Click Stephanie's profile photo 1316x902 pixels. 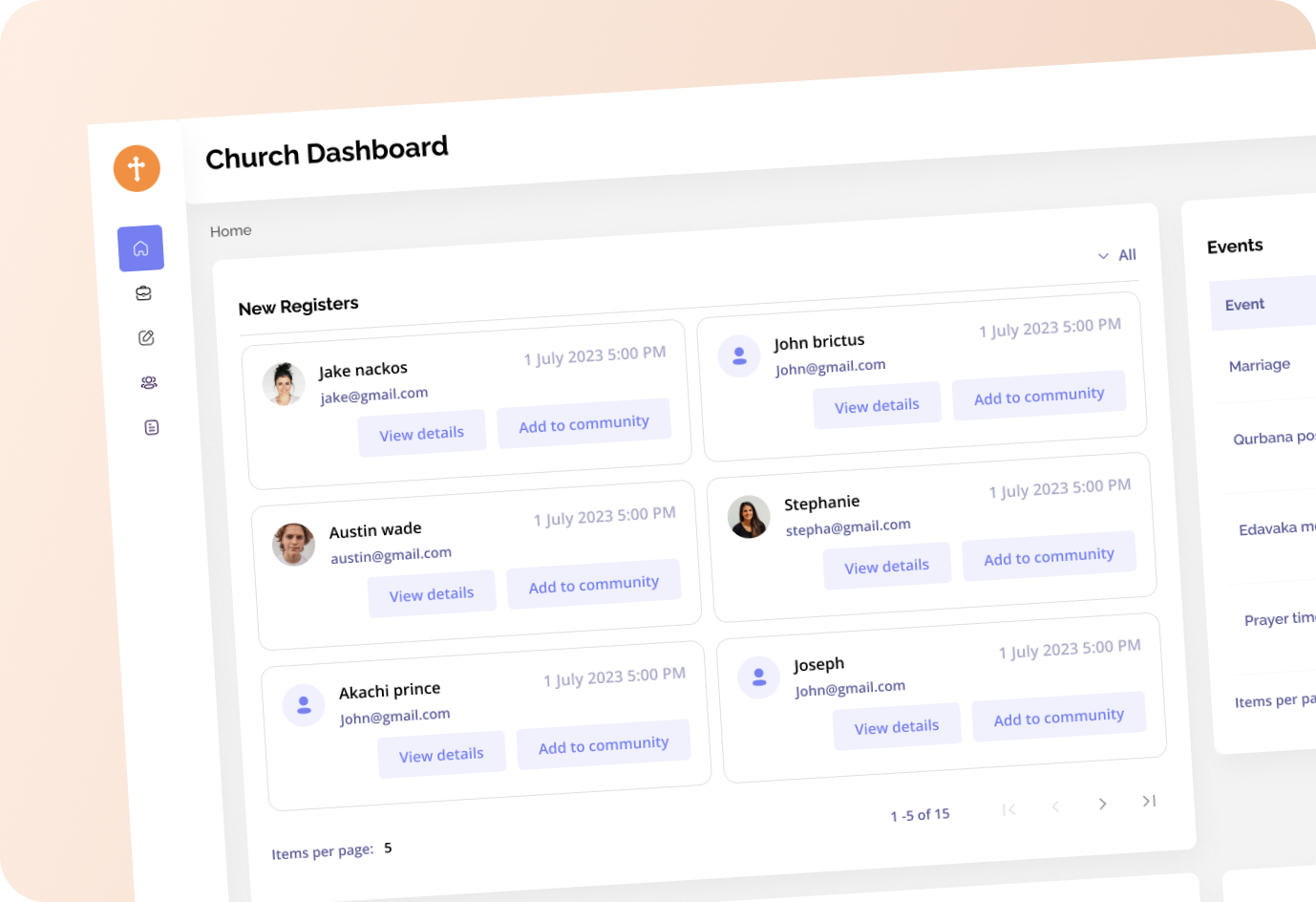pos(749,517)
